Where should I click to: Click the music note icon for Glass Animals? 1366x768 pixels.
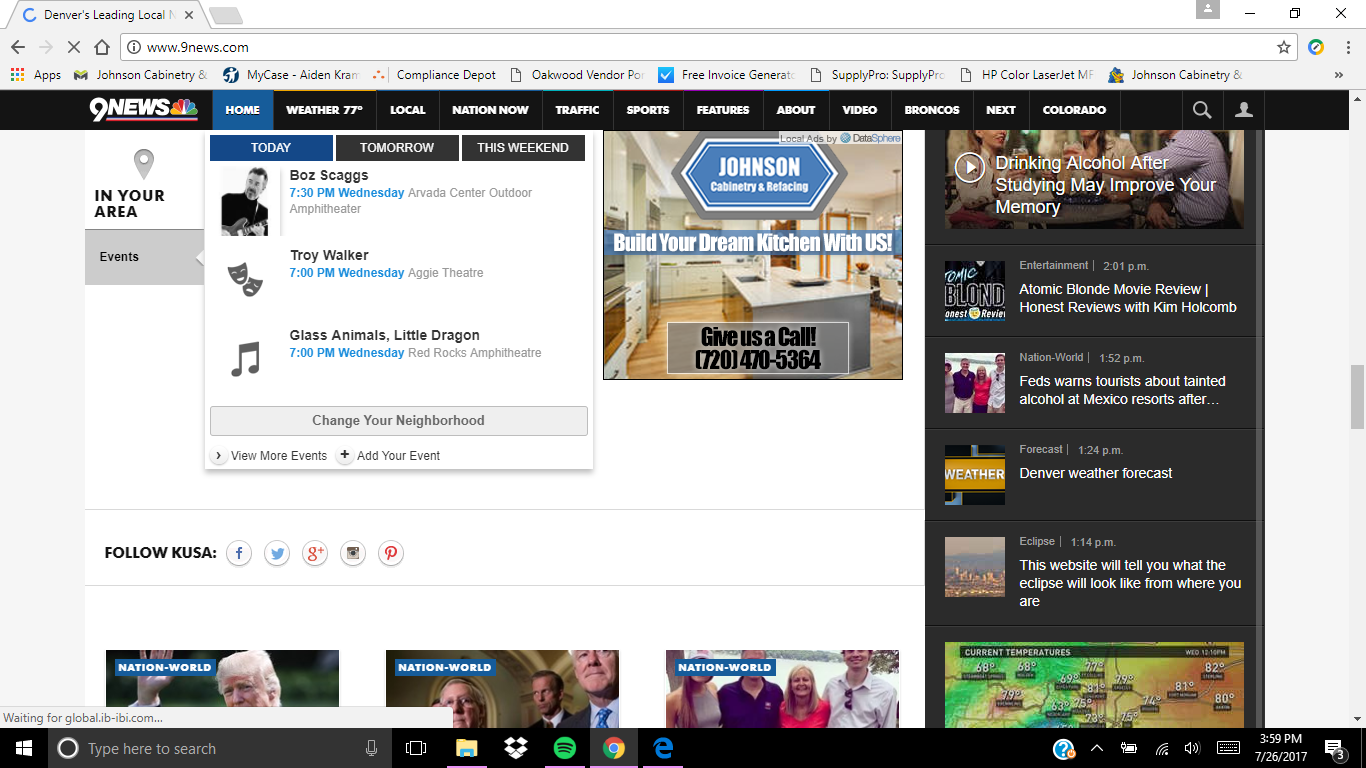coord(245,358)
